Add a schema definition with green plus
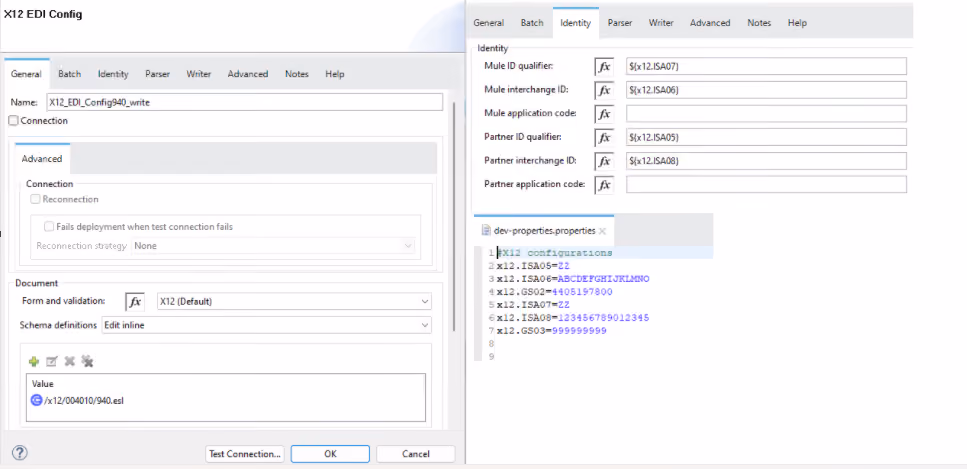This screenshot has height=469, width=967. point(34,362)
